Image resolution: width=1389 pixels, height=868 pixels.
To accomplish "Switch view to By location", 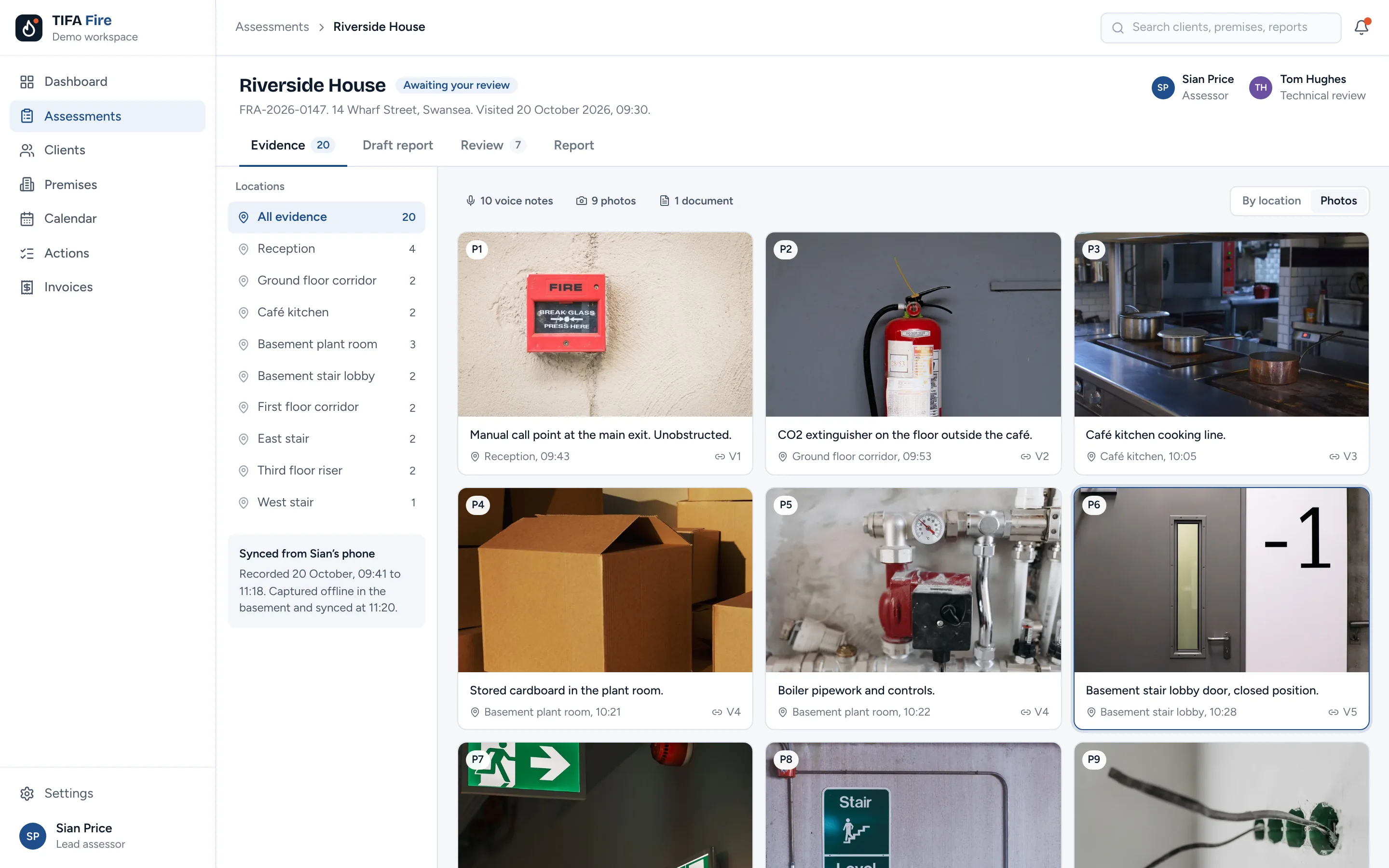I will click(x=1271, y=200).
